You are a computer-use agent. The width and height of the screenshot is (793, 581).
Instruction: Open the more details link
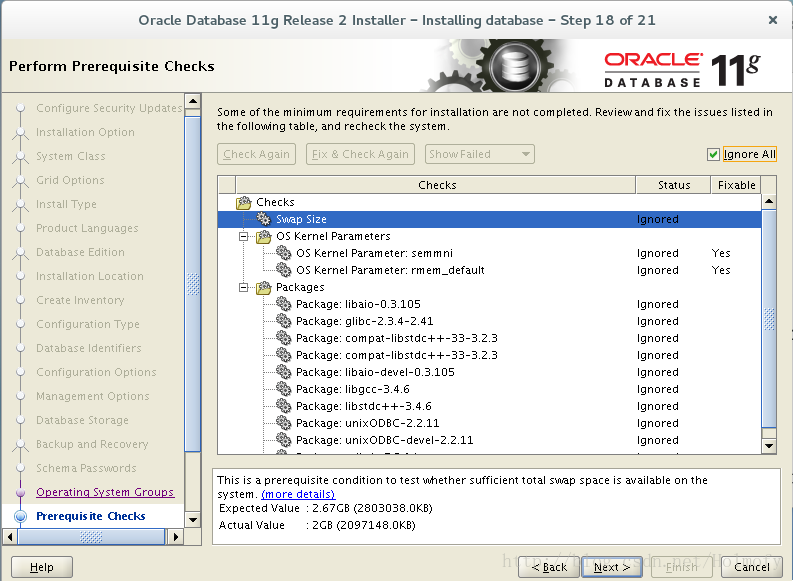coord(298,494)
